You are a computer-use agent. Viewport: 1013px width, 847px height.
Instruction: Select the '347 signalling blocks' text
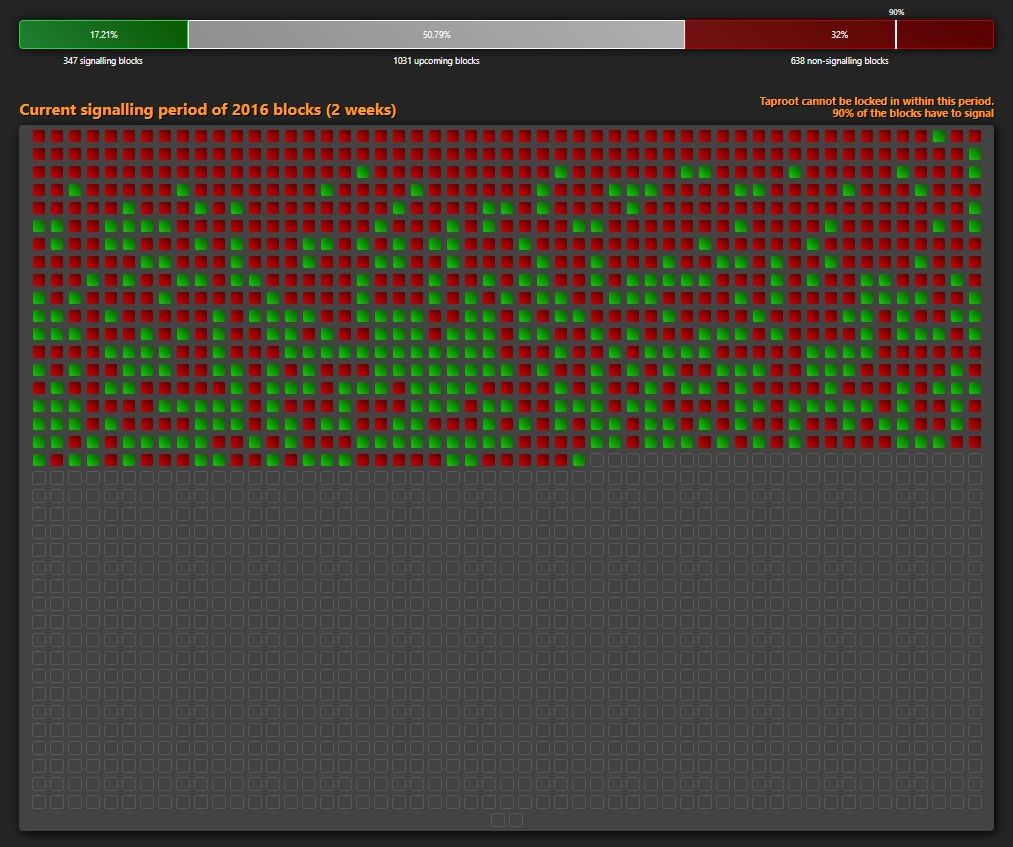pyautogui.click(x=103, y=61)
